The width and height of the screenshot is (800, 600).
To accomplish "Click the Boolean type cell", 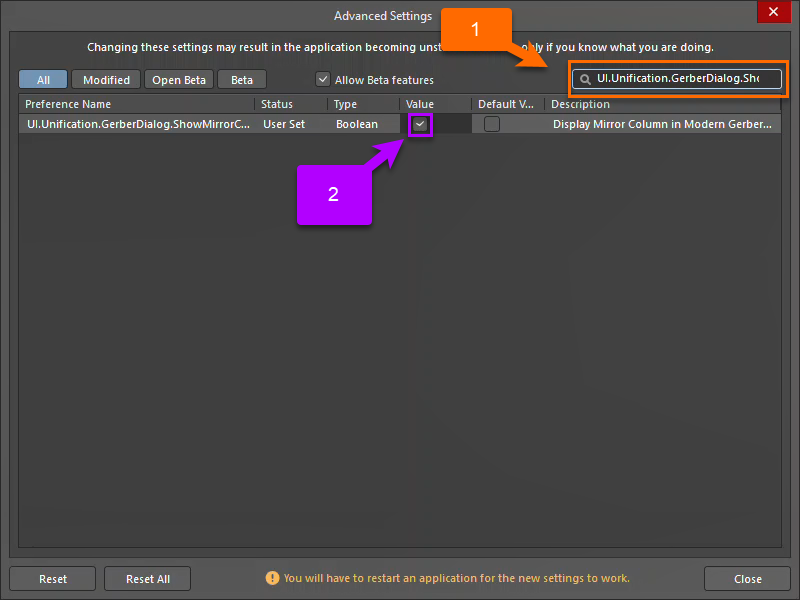I will [357, 124].
